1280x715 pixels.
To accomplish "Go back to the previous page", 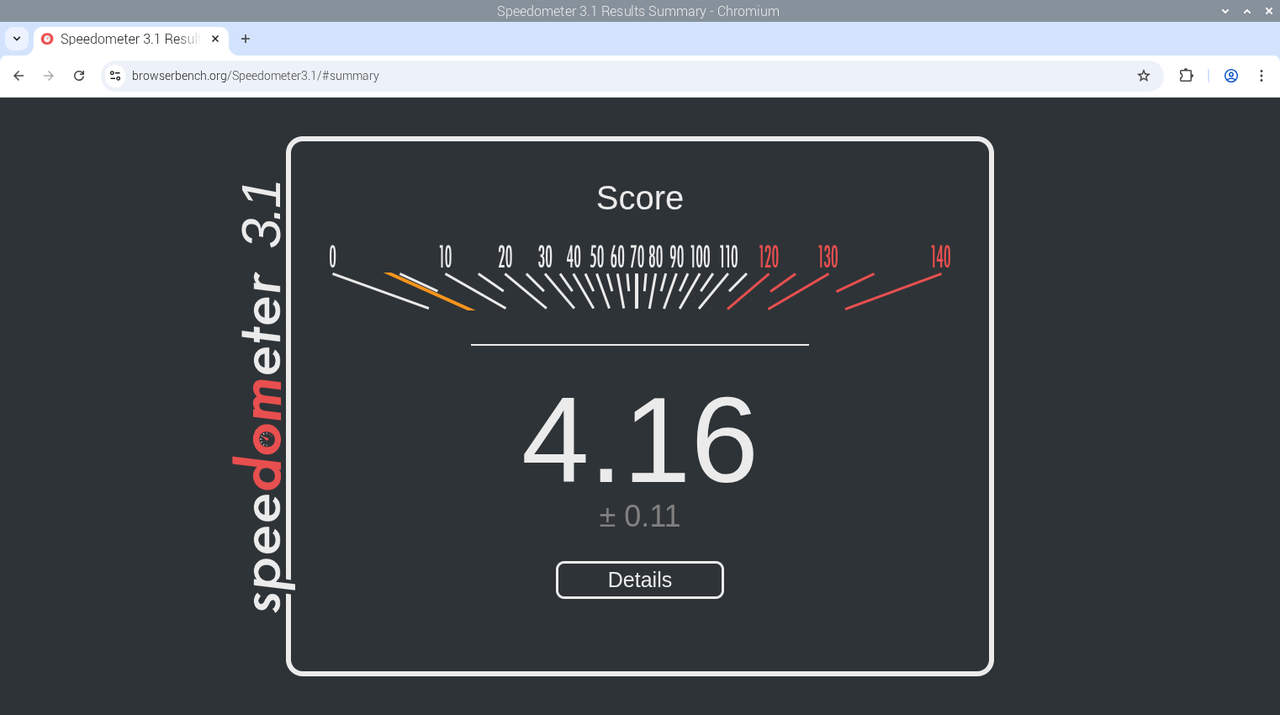I will (19, 76).
